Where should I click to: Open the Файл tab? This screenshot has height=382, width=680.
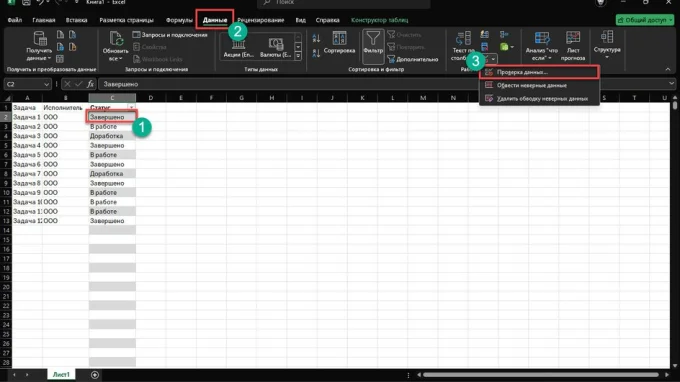tap(15, 20)
